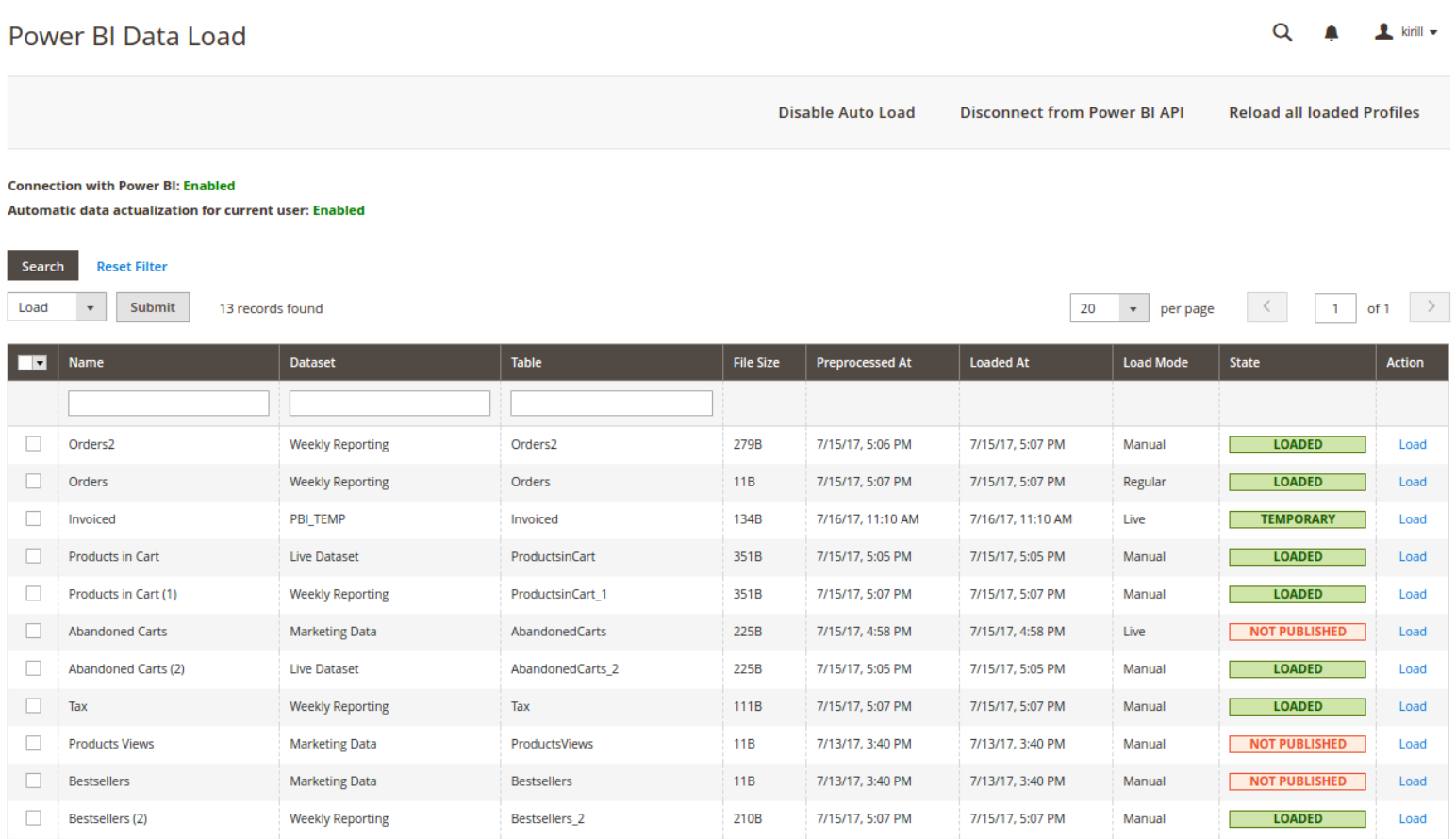
Task: Click Load link for Products Views row
Action: click(1412, 744)
